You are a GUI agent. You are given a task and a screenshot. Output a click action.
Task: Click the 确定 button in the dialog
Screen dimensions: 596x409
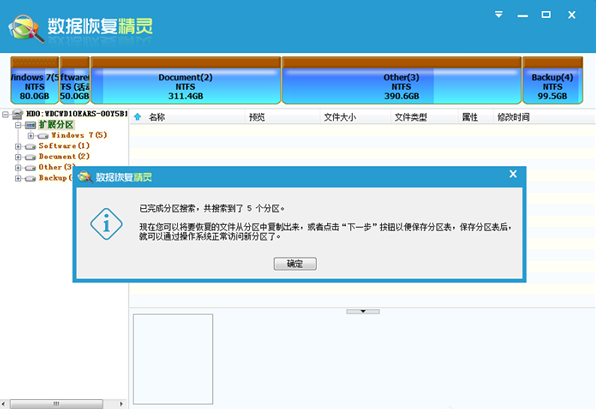[295, 263]
